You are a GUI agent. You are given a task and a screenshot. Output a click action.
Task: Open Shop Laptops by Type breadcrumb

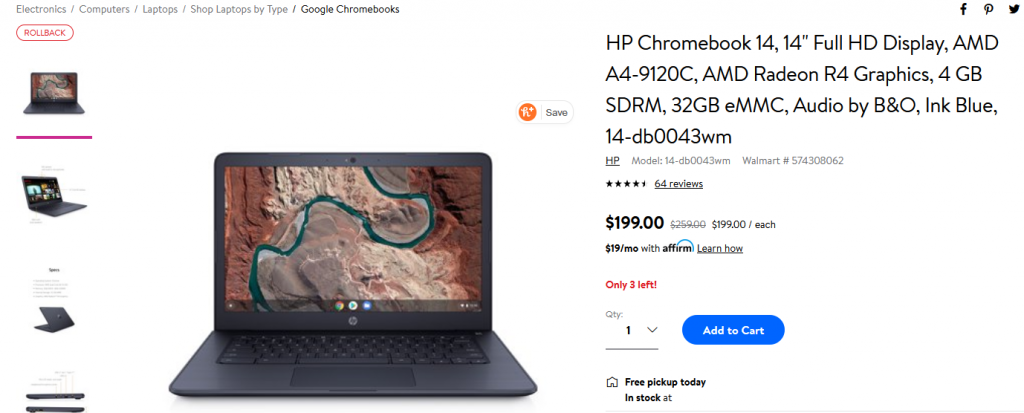[x=239, y=9]
